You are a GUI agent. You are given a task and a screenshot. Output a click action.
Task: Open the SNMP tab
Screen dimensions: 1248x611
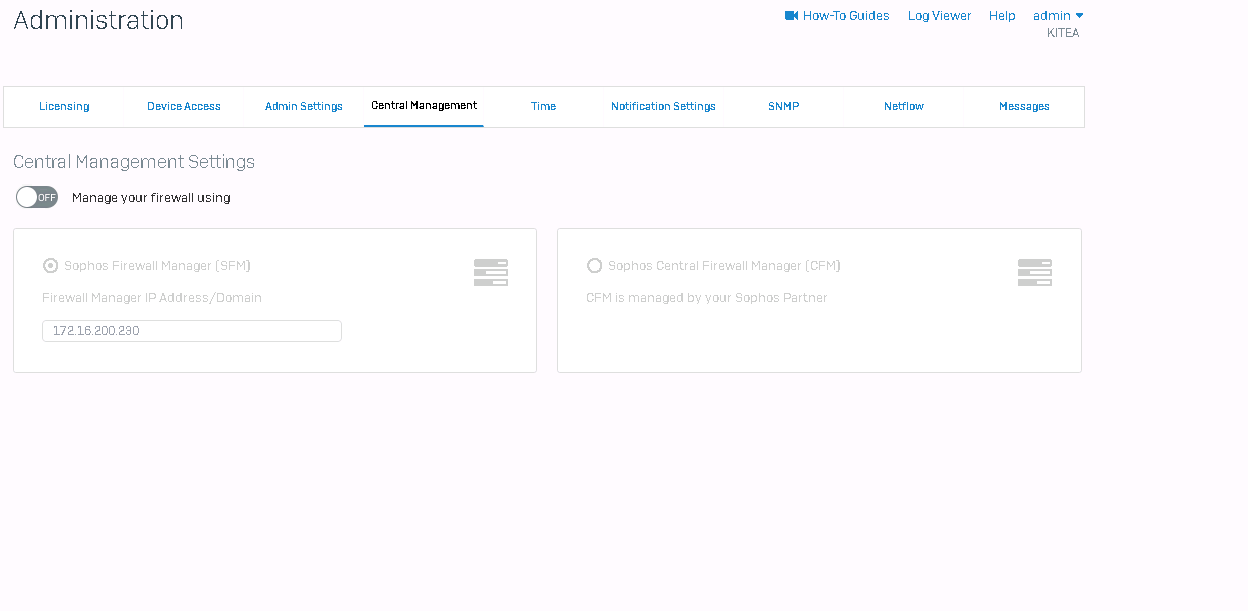[784, 107]
